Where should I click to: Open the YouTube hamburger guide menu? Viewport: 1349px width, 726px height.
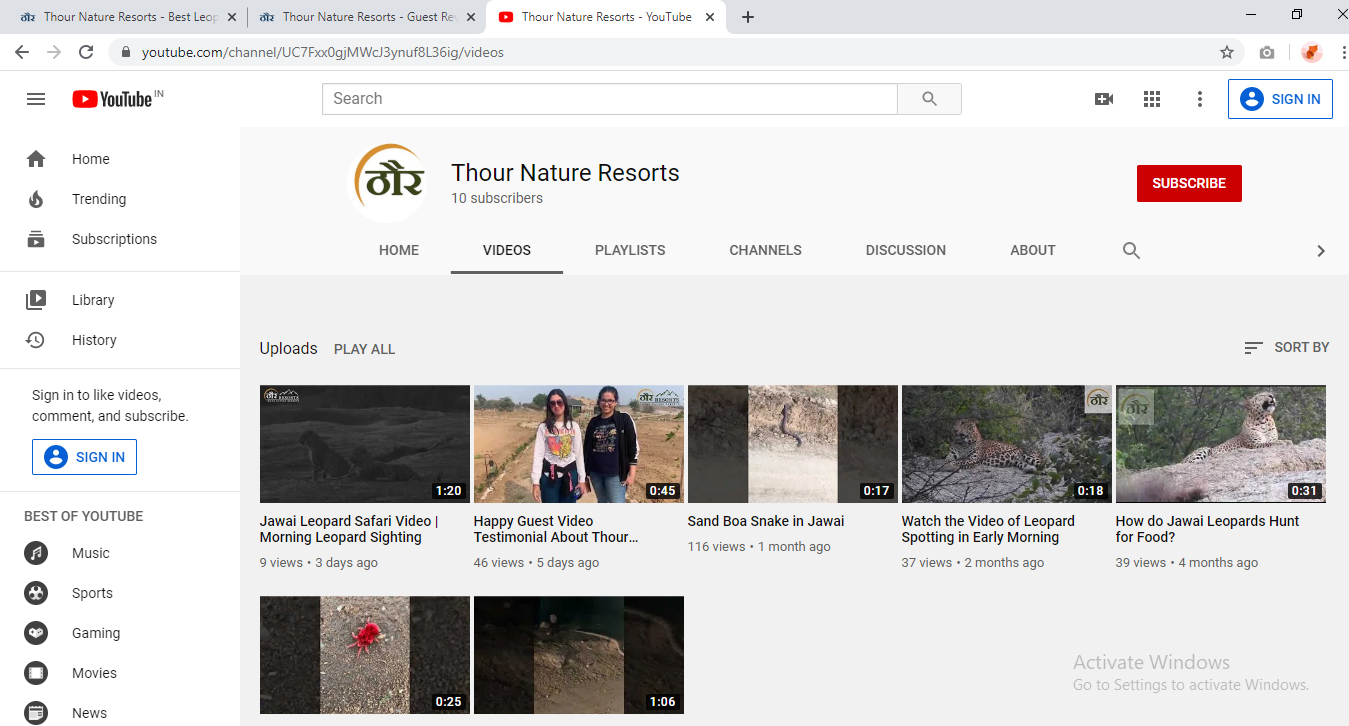(36, 99)
